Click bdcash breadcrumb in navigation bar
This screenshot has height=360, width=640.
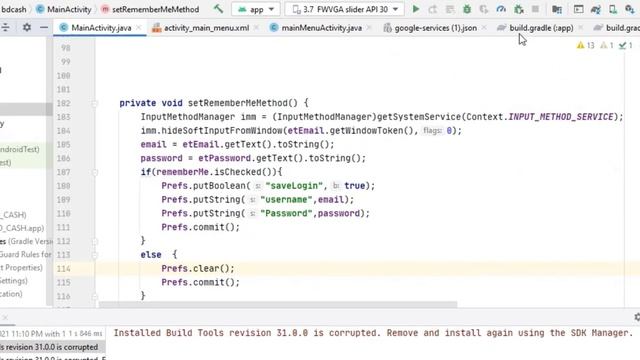(13, 9)
